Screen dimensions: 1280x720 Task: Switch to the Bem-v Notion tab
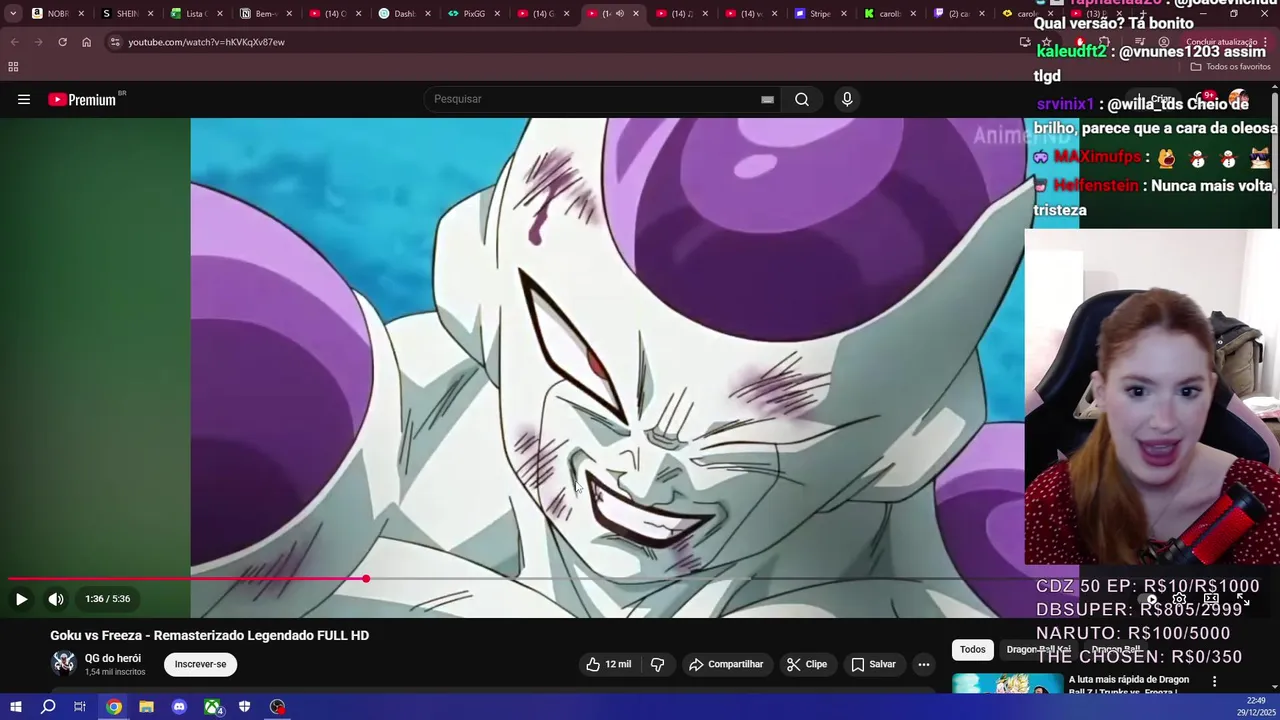(265, 14)
